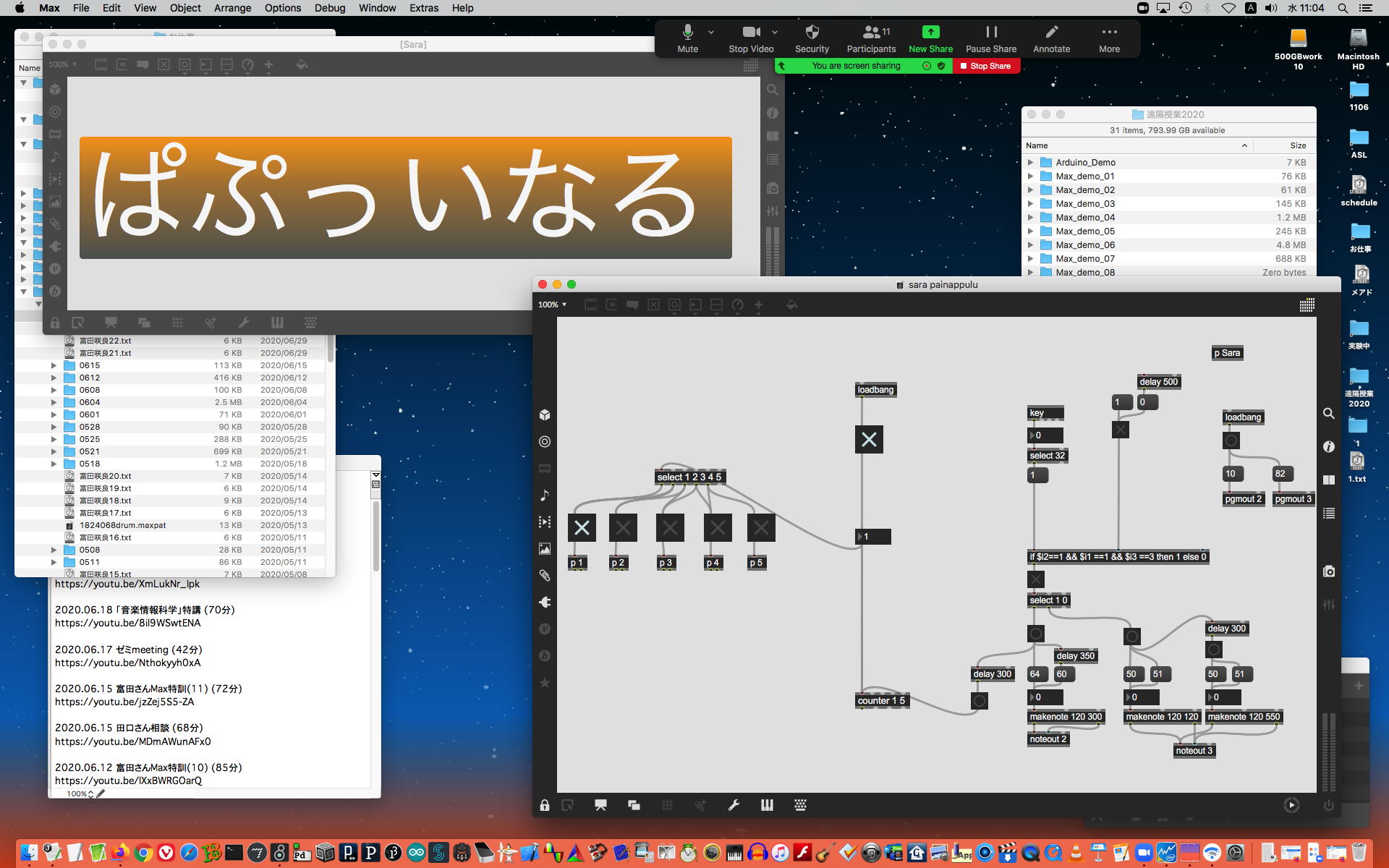Click the patcher calendar grid icon at top right
This screenshot has width=1389, height=868.
pyautogui.click(x=1307, y=305)
